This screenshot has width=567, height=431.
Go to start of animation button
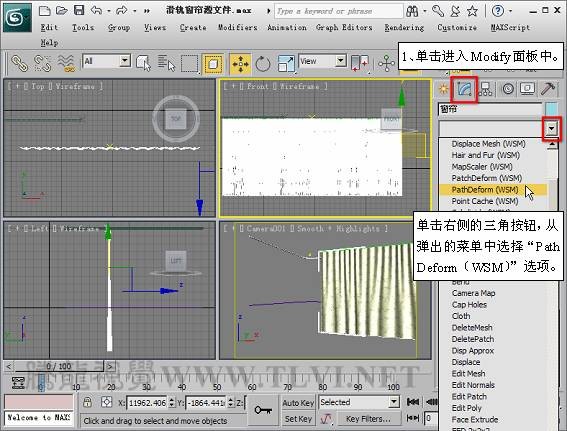coord(413,402)
